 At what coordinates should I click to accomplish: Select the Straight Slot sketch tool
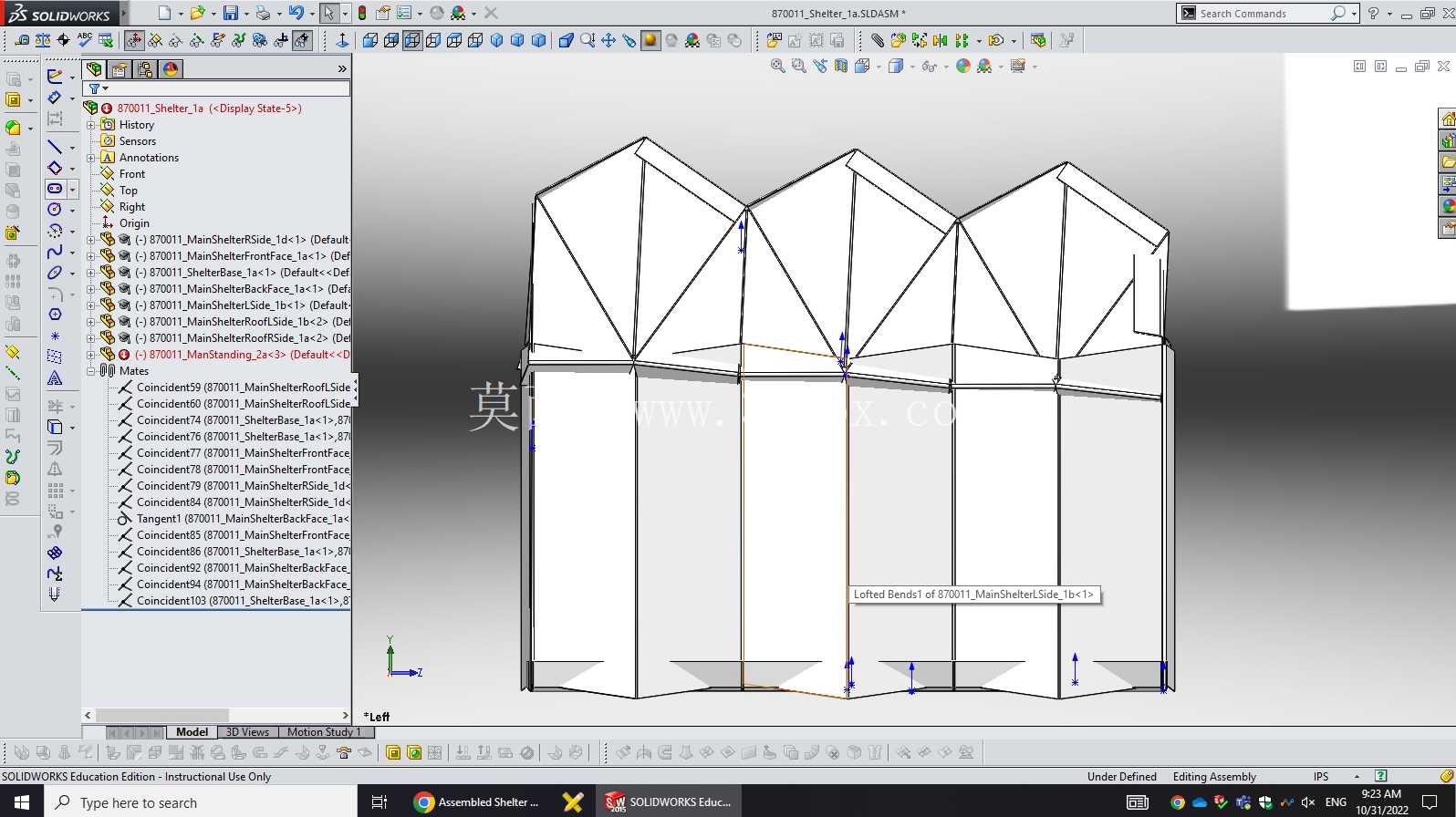tap(55, 189)
